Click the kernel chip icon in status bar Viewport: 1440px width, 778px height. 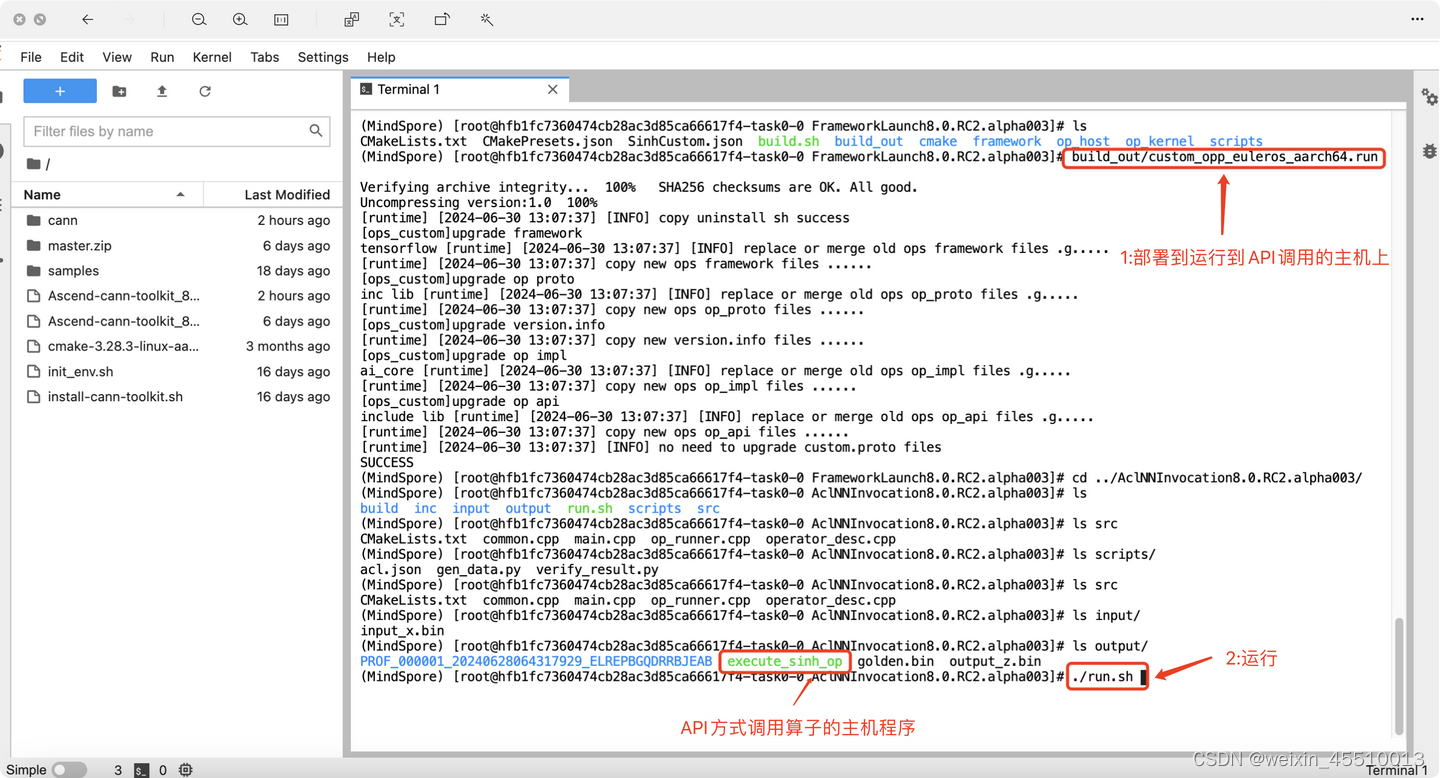[186, 770]
